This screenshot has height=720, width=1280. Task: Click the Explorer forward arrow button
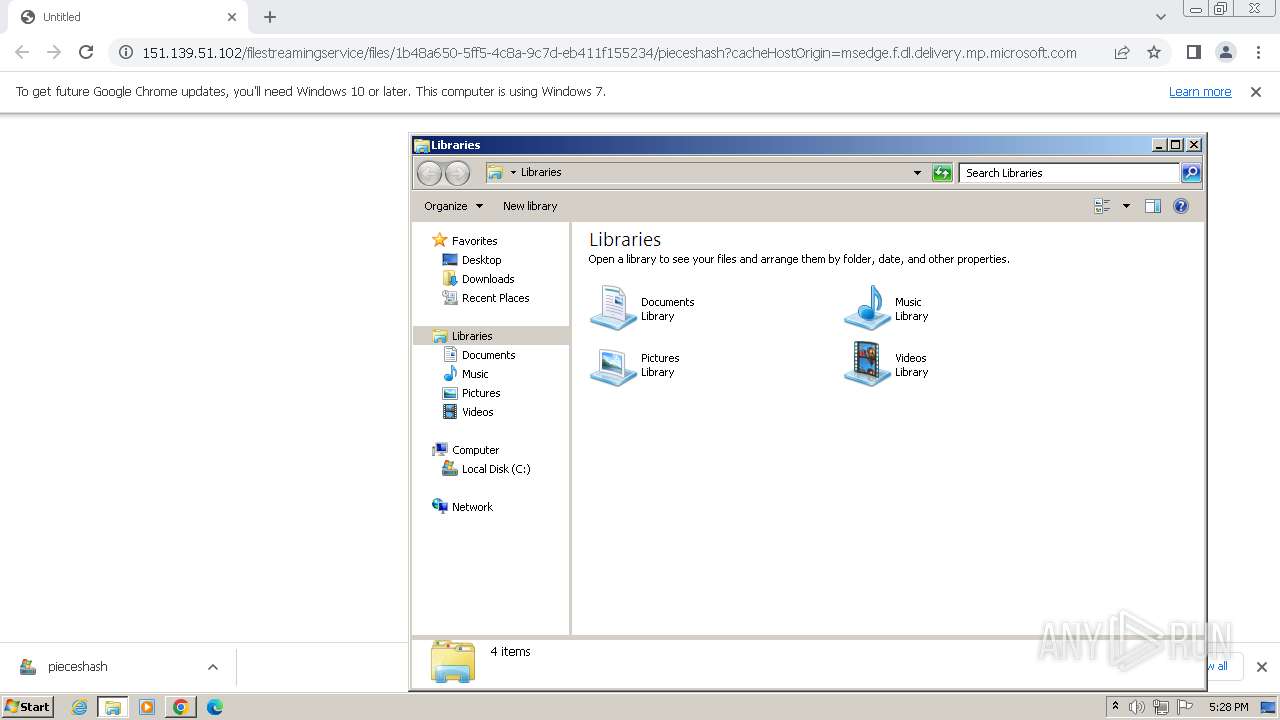click(x=457, y=173)
